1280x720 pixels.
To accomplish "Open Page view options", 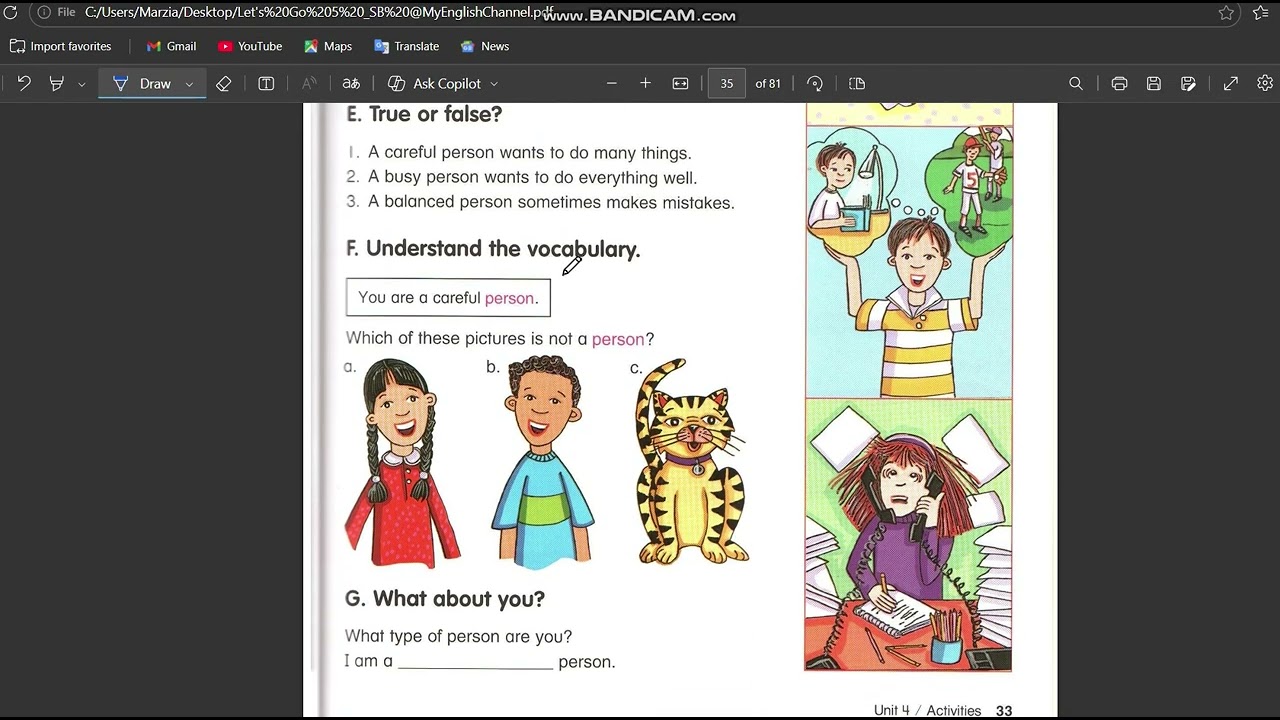I will (857, 84).
